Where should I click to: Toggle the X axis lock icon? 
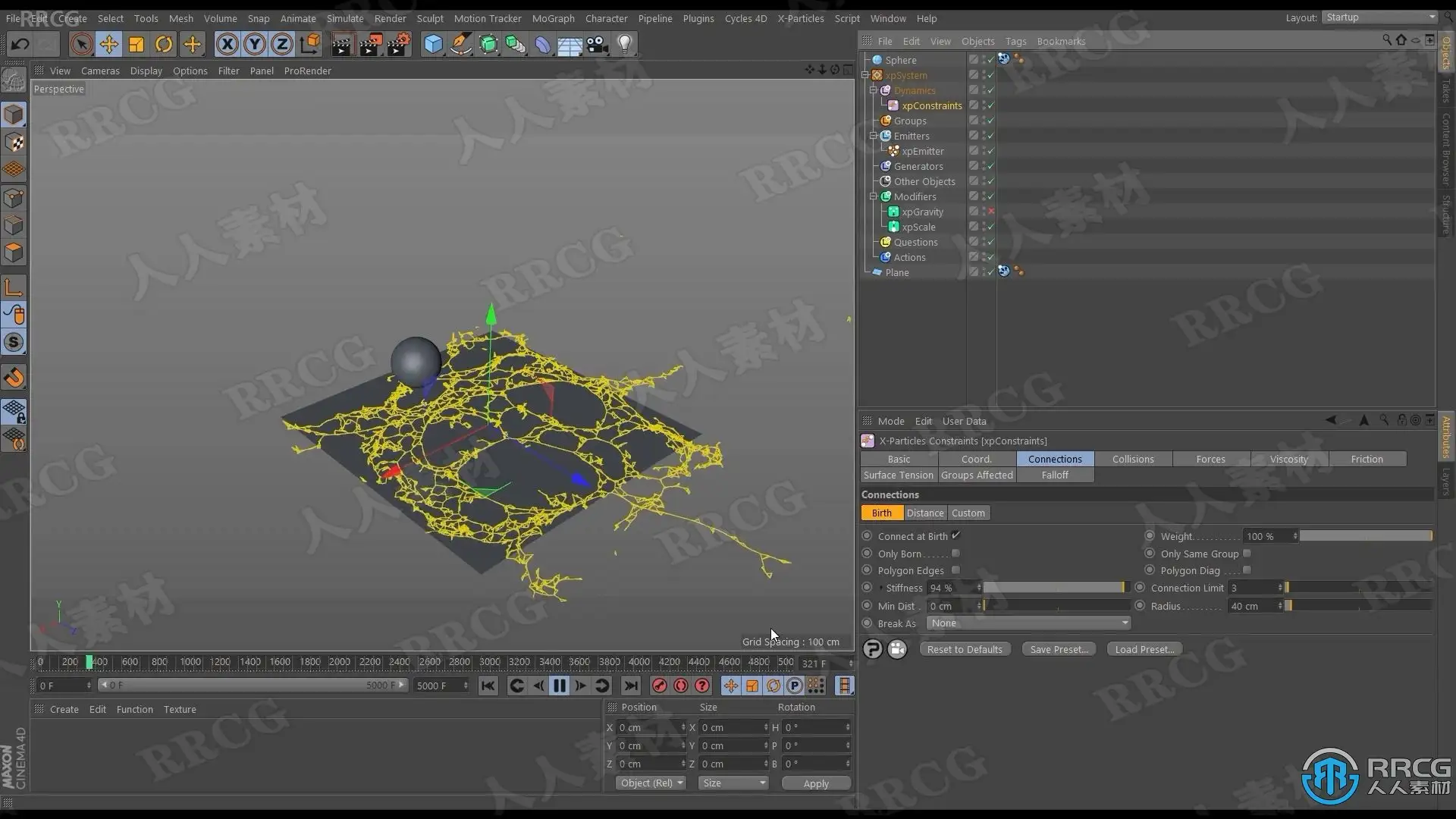pyautogui.click(x=227, y=45)
